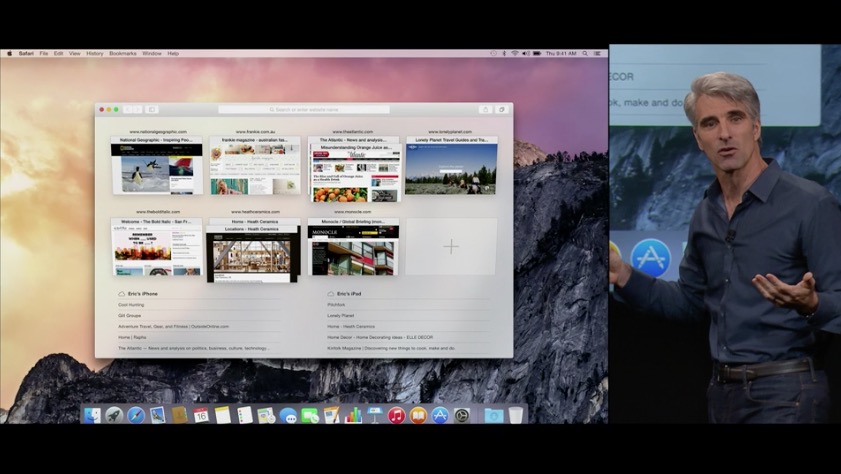The width and height of the screenshot is (841, 474).
Task: Click the Share button in Safari toolbar
Action: click(x=485, y=109)
